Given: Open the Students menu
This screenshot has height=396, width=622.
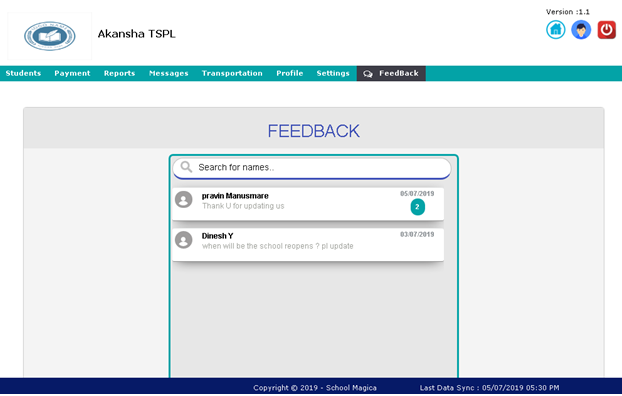Looking at the screenshot, I should 23,73.
